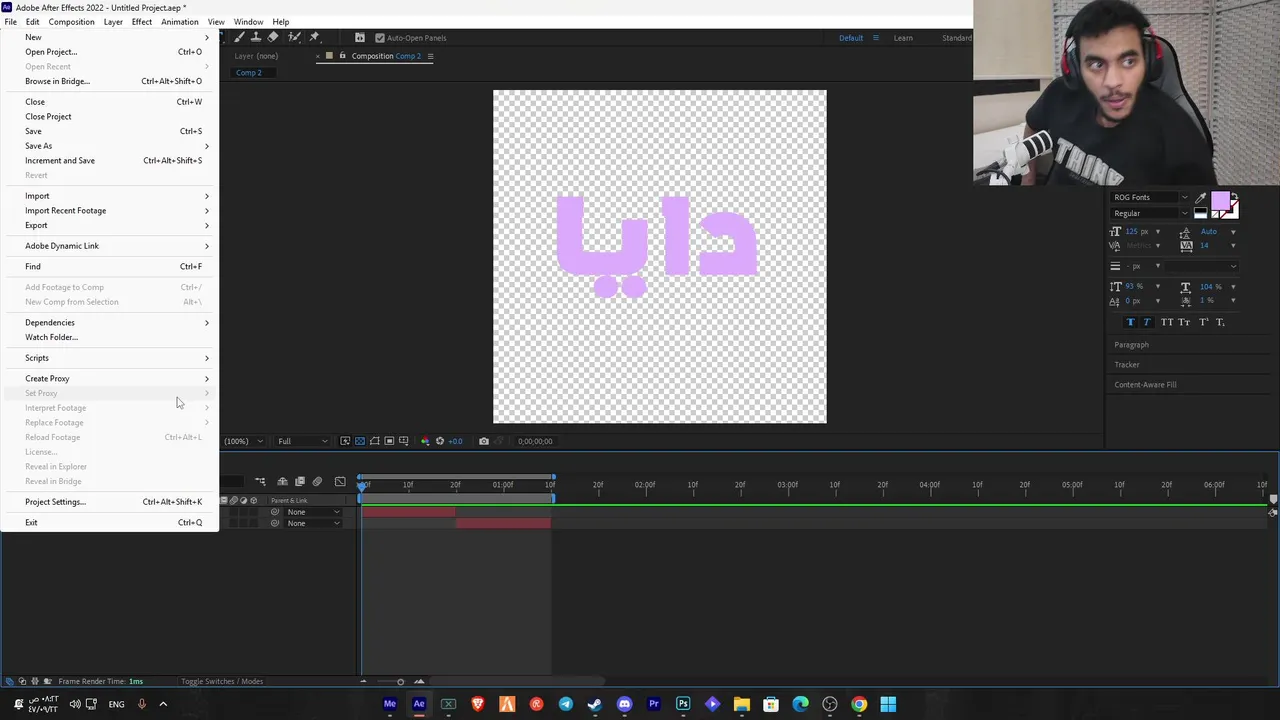
Task: Open the Effect menu in menu bar
Action: pyautogui.click(x=142, y=22)
